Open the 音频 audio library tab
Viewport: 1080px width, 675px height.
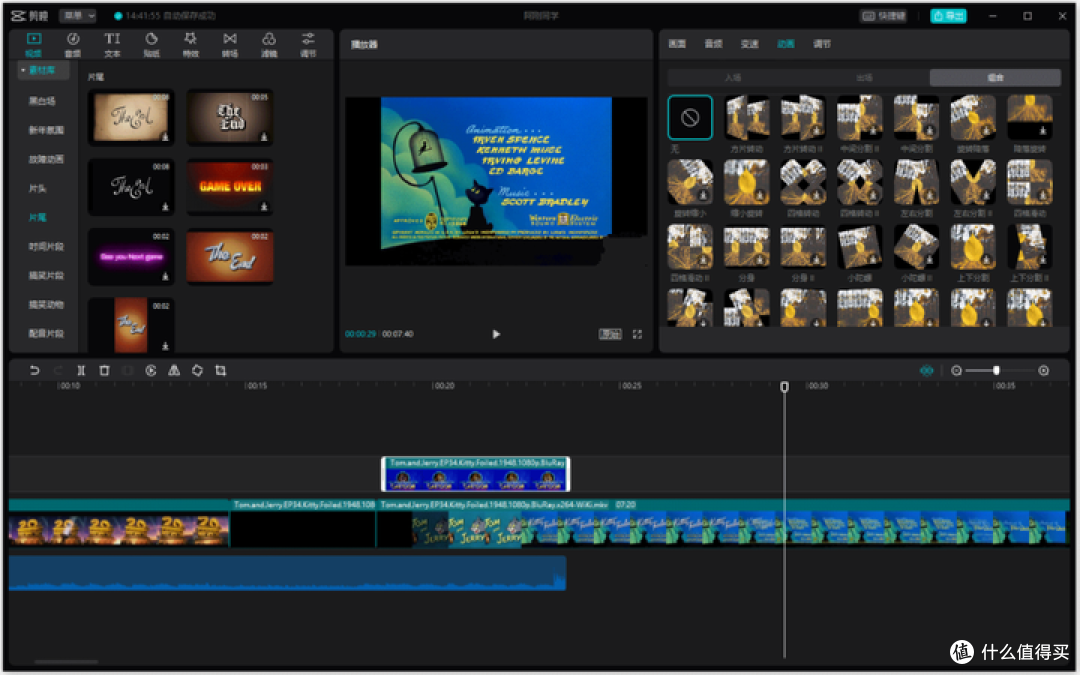pyautogui.click(x=72, y=44)
